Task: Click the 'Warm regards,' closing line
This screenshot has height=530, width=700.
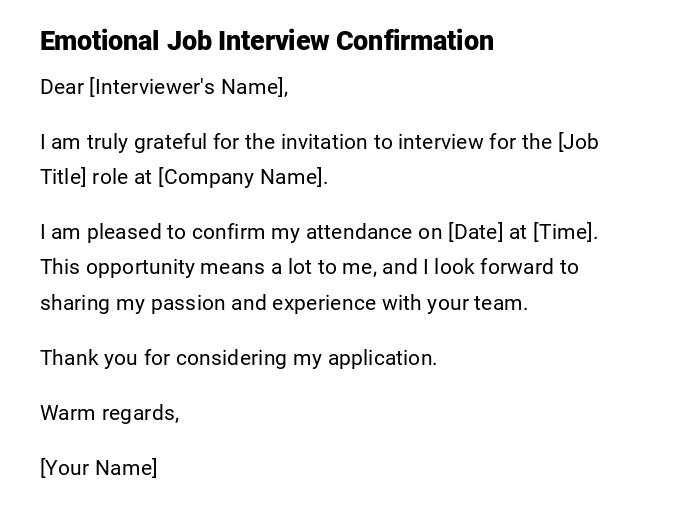Action: [110, 413]
